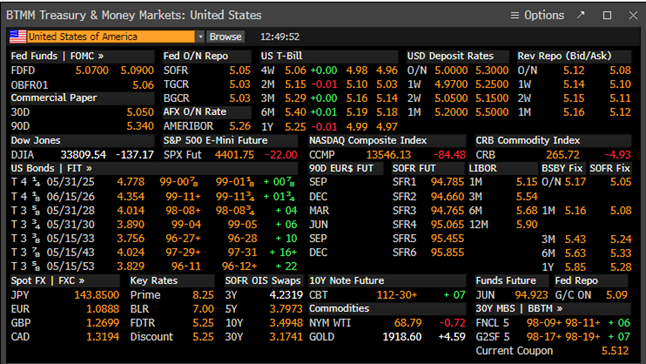
Task: Click the LIBOR 3M rate 5.54
Action: coord(527,197)
